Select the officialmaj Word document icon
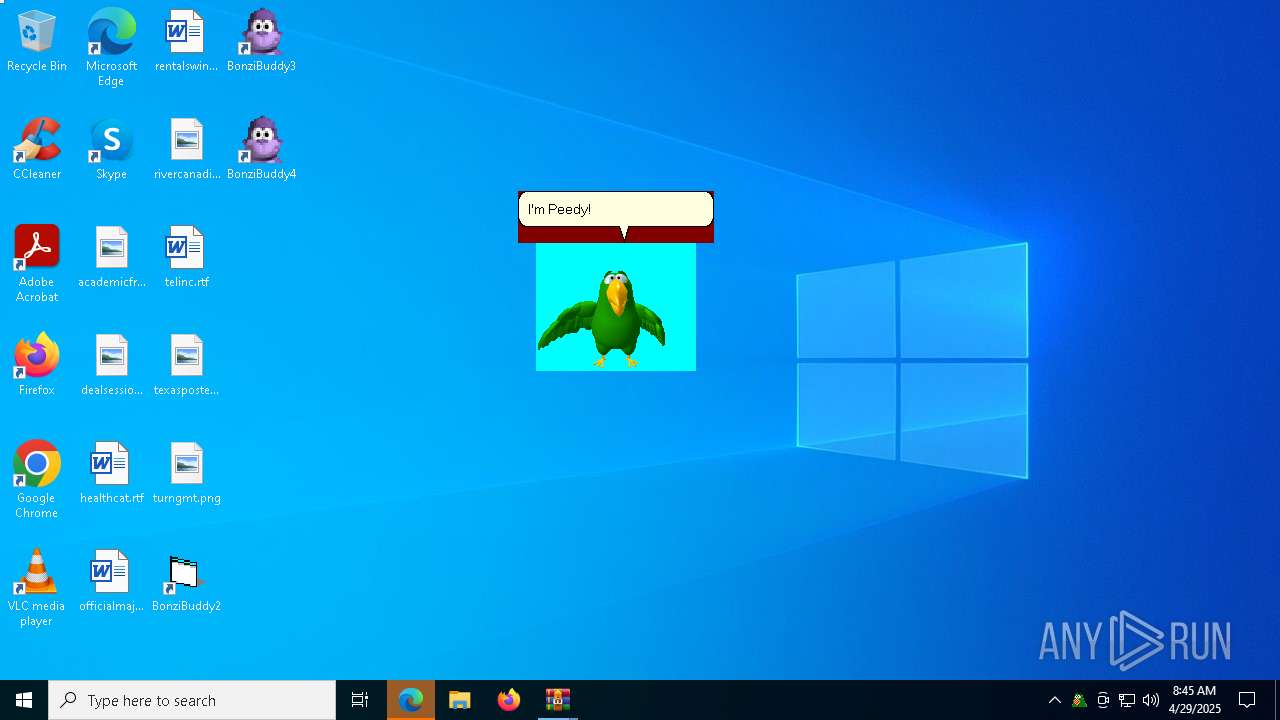Screen dimensions: 1280x720 click(111, 582)
